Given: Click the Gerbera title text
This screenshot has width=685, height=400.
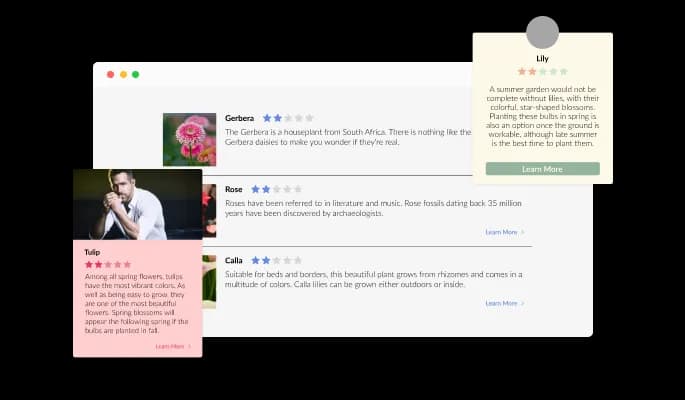Looking at the screenshot, I should [239, 118].
